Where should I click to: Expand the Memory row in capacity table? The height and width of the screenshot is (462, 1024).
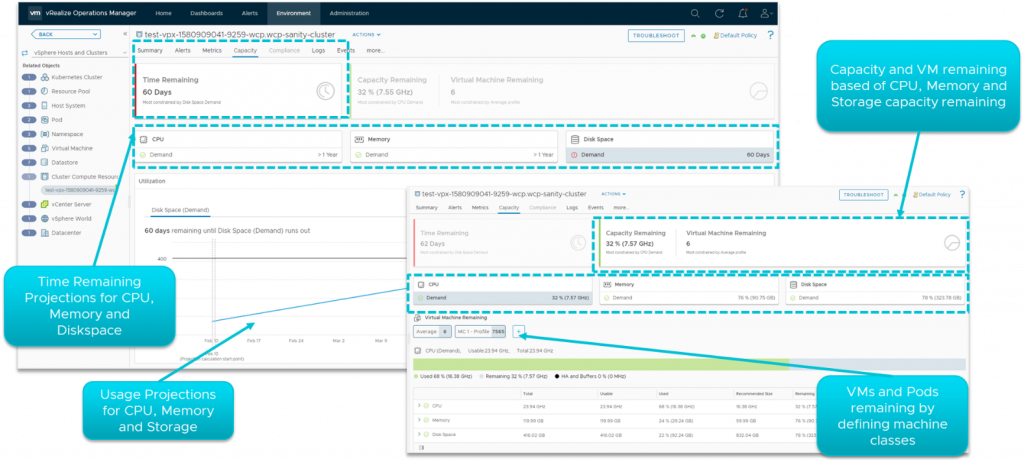(x=417, y=419)
